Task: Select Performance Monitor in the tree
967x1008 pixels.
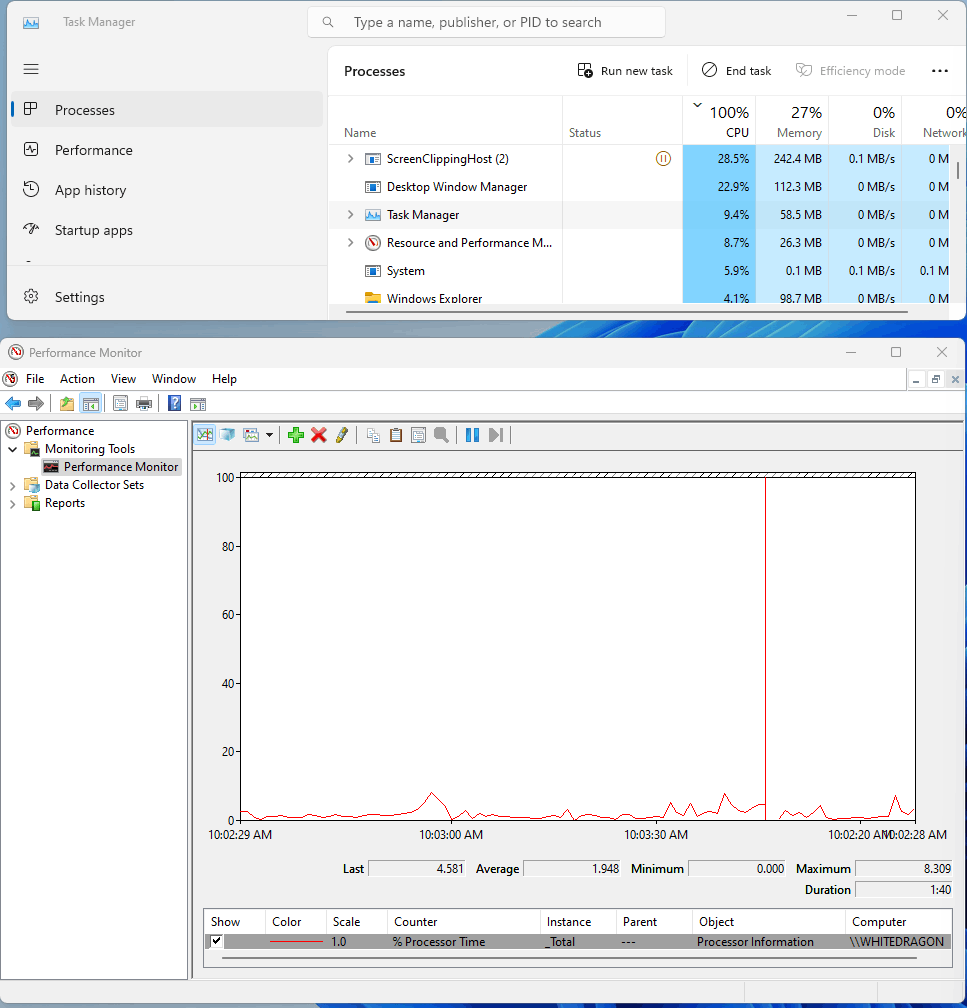Action: point(121,467)
